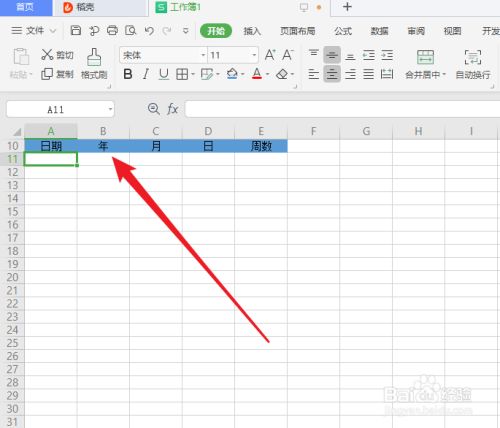Increase indent icon

387,55
